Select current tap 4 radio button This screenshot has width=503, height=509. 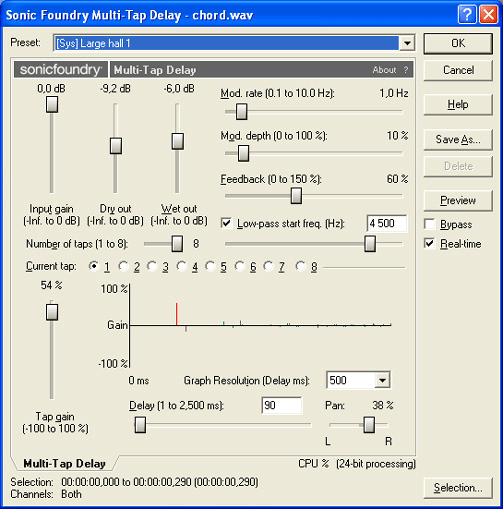[x=182, y=266]
